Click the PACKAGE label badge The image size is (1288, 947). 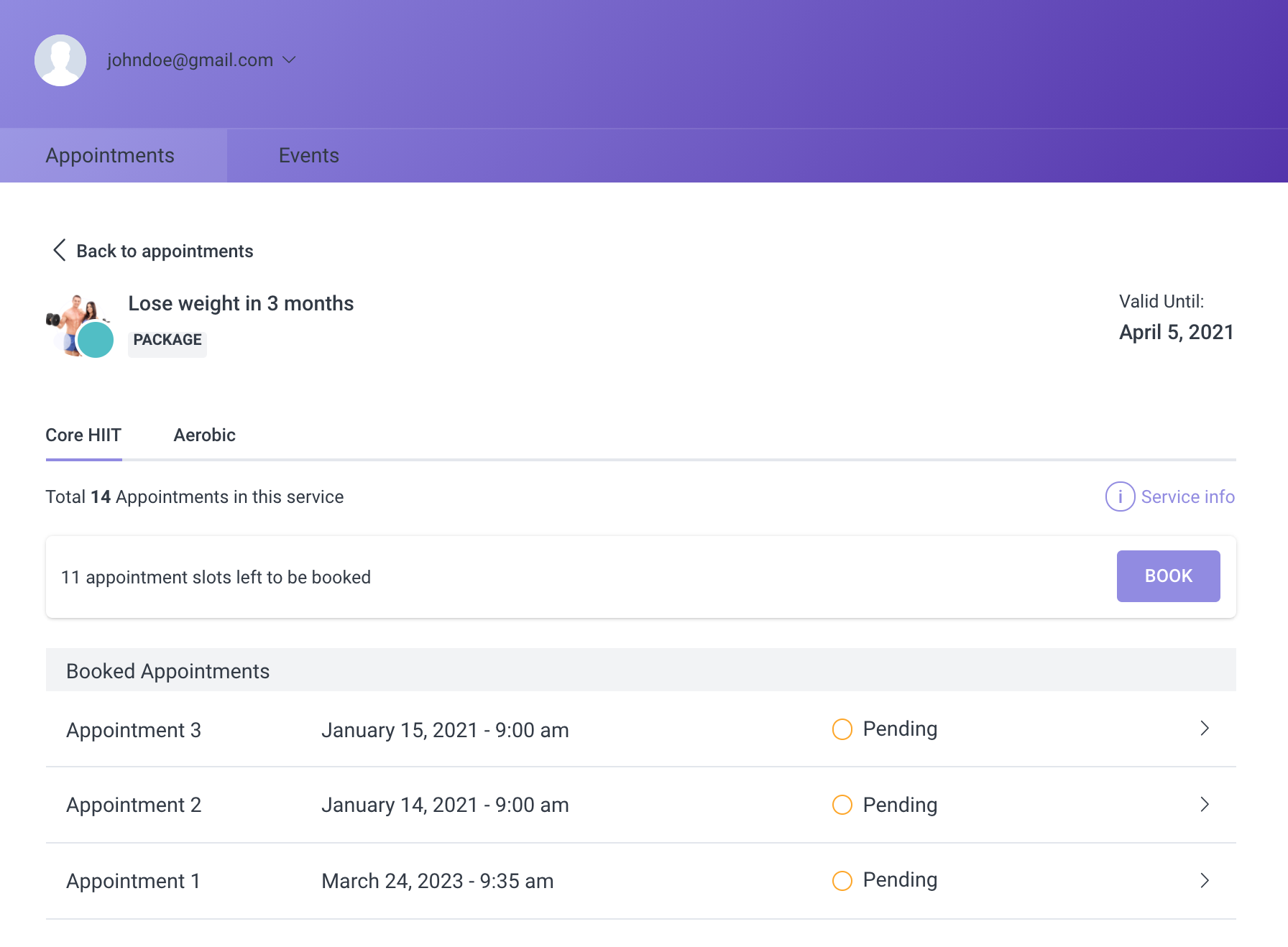167,340
